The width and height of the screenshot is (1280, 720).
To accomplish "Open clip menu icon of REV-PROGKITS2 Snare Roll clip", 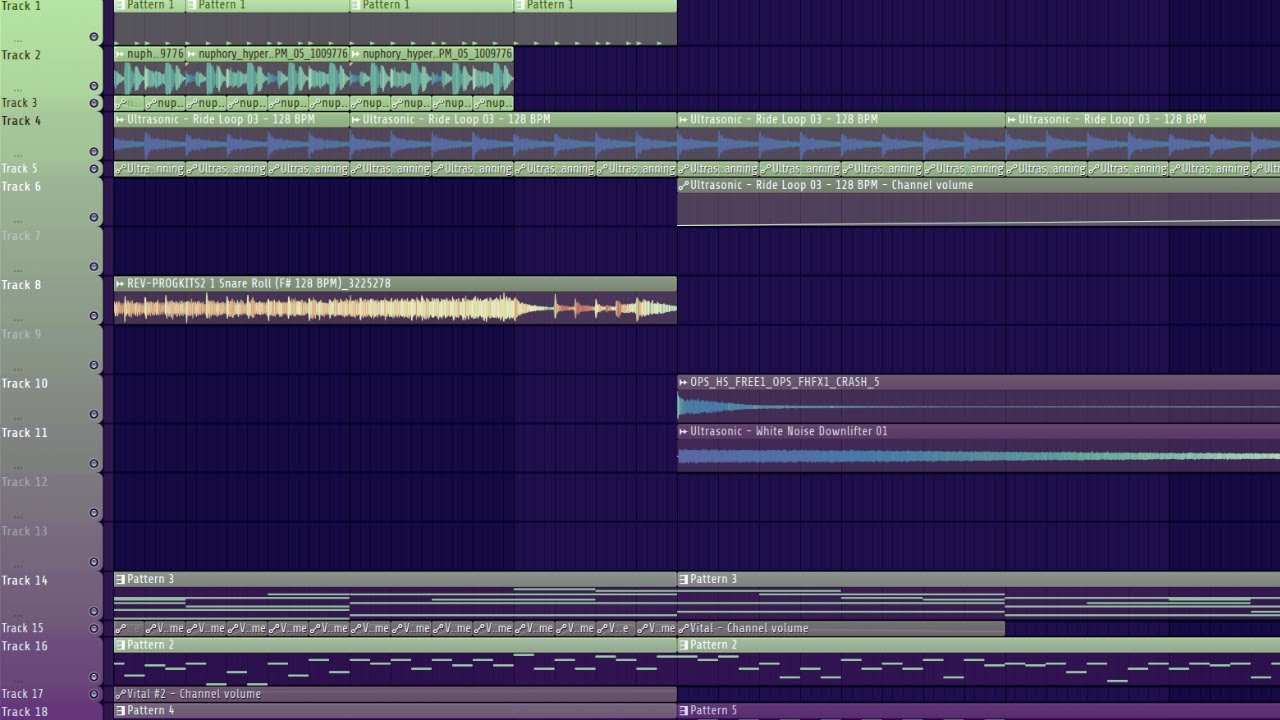I will (x=120, y=284).
